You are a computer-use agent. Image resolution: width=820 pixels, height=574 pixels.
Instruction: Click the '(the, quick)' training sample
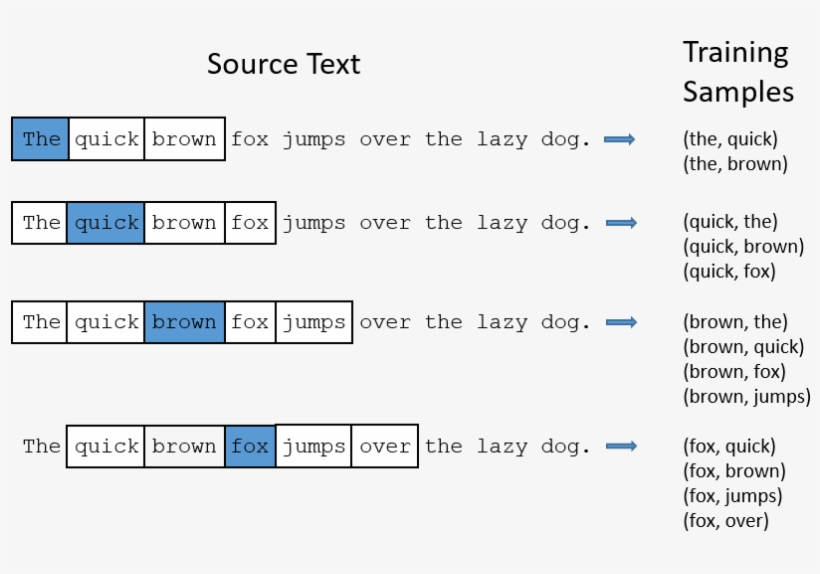(730, 139)
